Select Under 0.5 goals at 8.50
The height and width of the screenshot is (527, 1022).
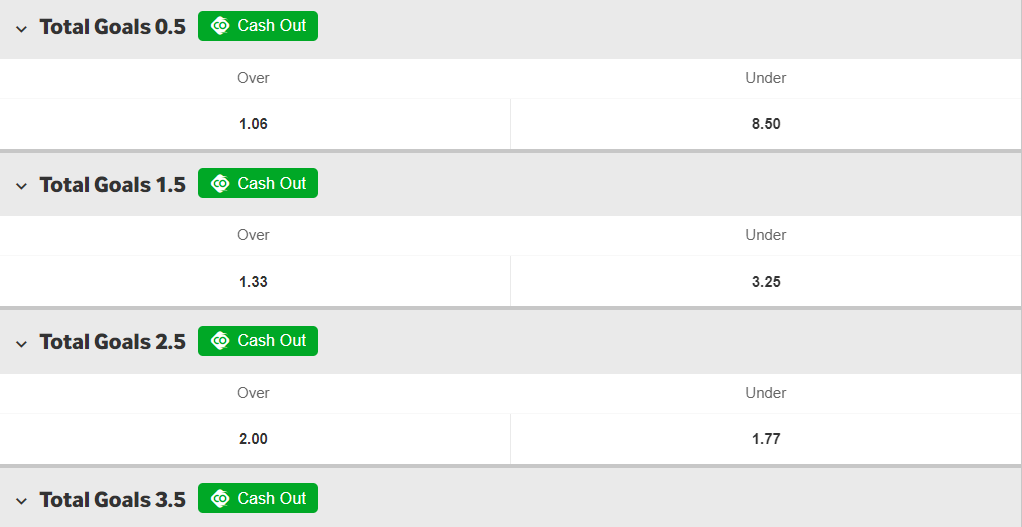coord(766,124)
